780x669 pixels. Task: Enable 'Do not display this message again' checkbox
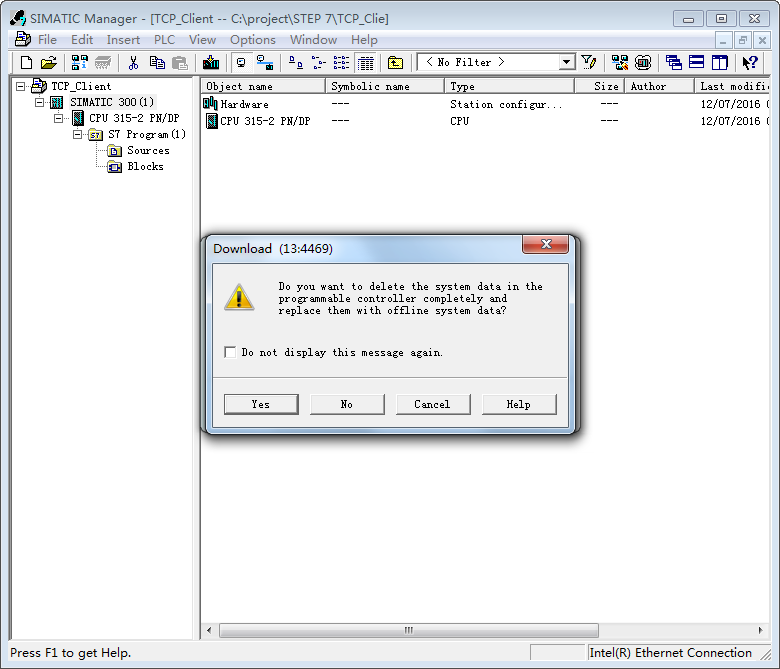[230, 352]
